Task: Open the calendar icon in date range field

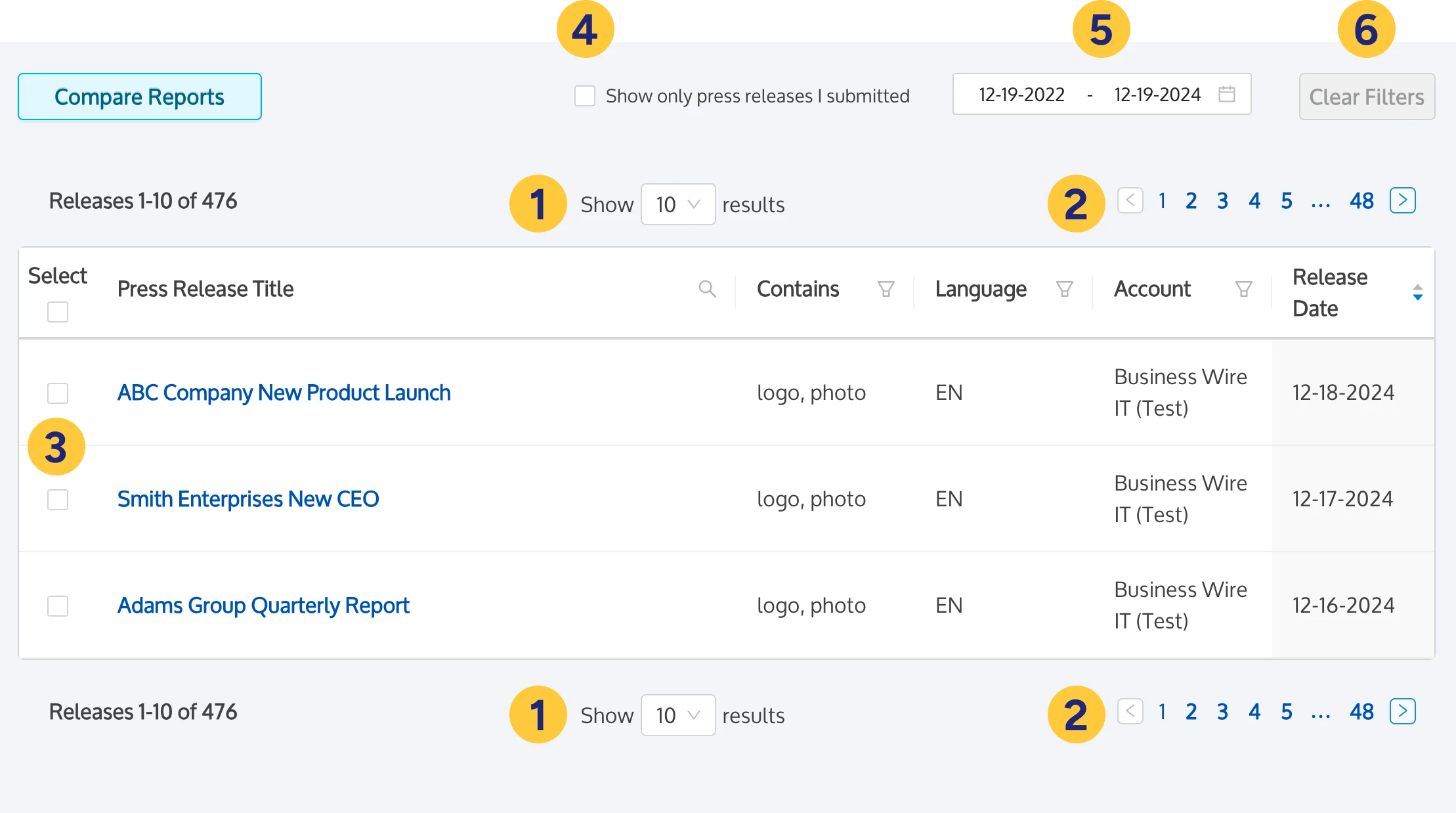Action: pyautogui.click(x=1227, y=94)
